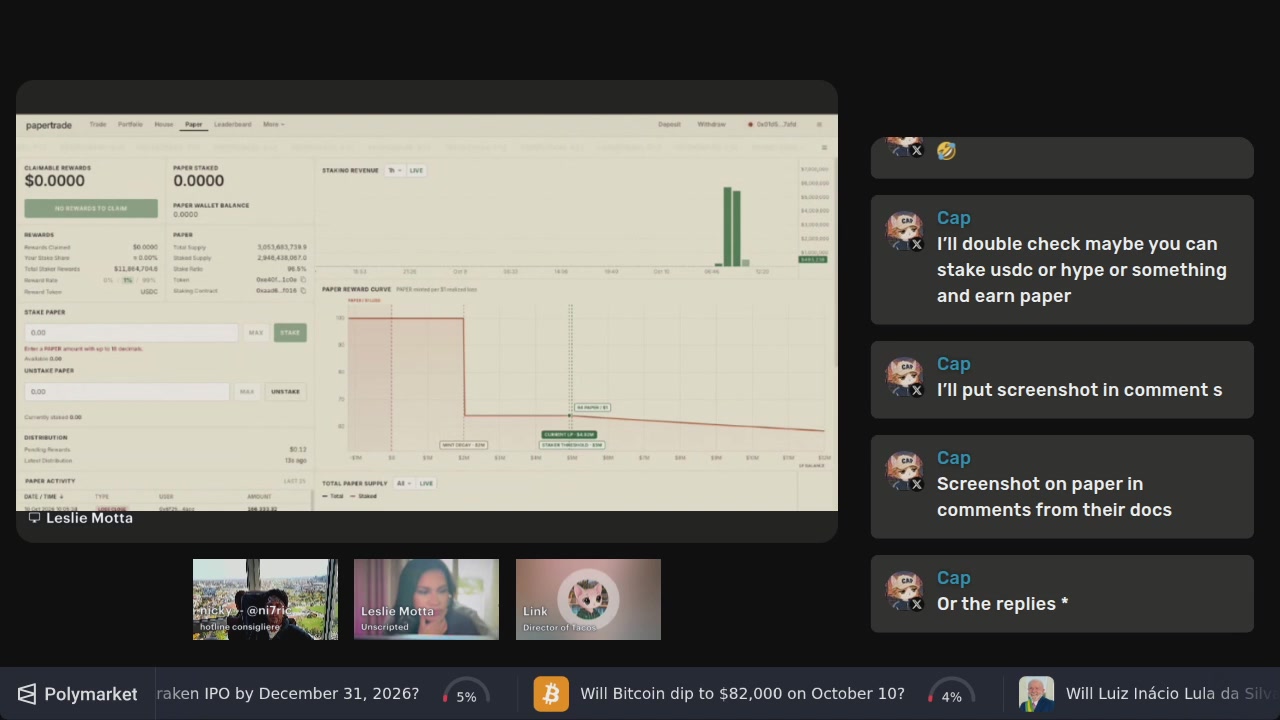Open the Kraken IPO market in the ticker
Screen dimensions: 1280x720
(288, 694)
